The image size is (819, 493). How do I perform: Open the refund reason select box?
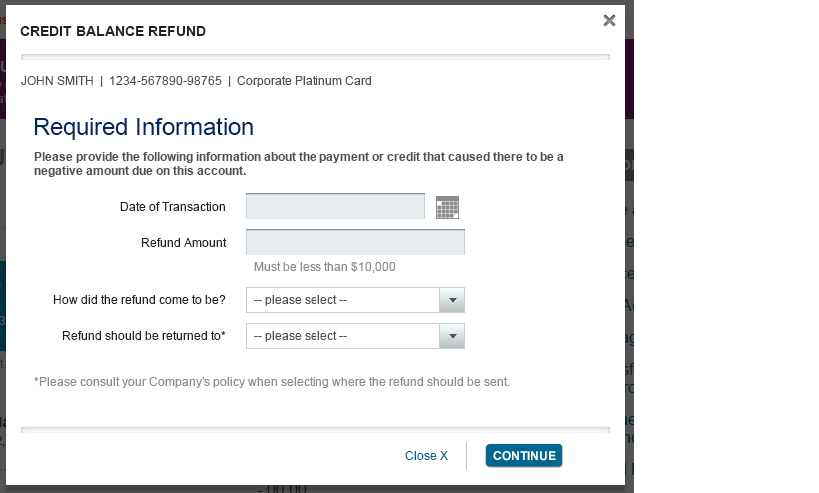[343, 300]
